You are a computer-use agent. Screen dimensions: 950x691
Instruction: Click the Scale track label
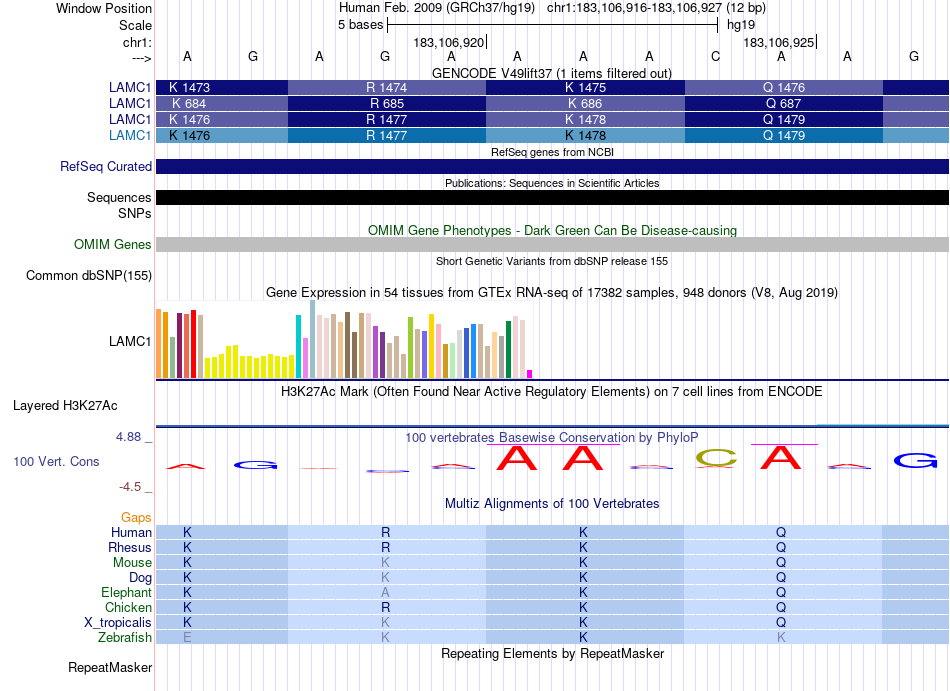[x=135, y=25]
